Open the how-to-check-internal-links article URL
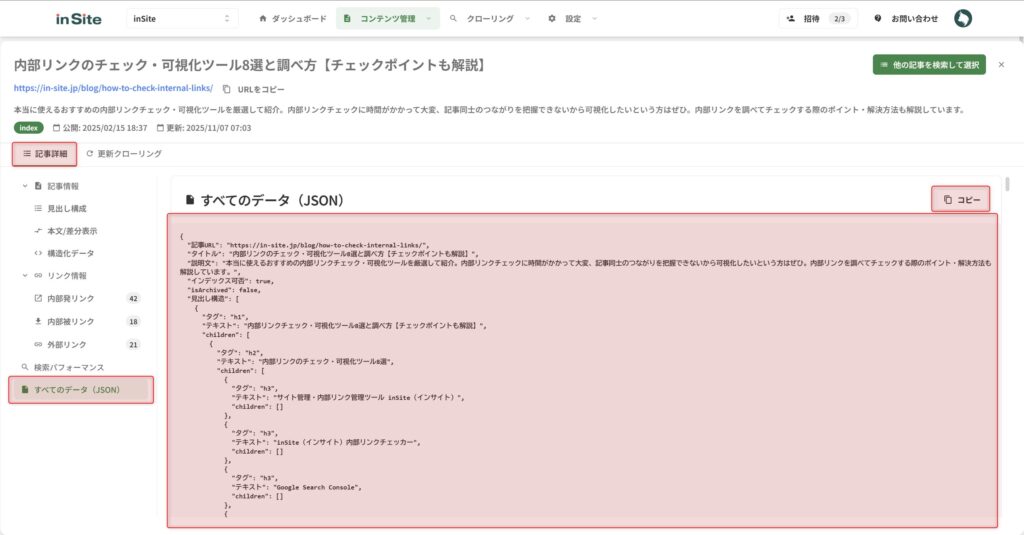The width and height of the screenshot is (1024, 535). pos(113,88)
